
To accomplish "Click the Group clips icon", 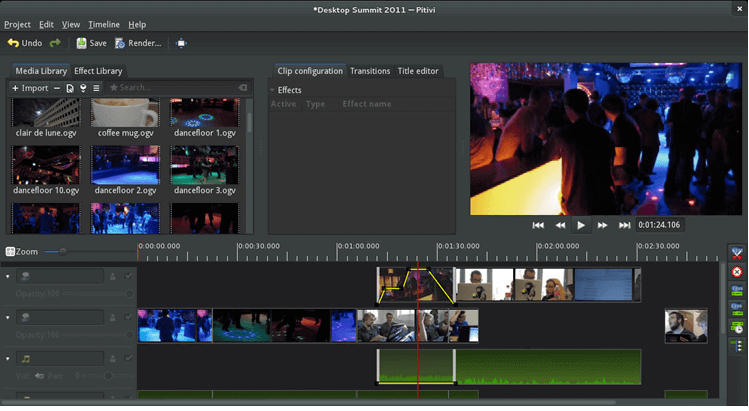I will [737, 291].
